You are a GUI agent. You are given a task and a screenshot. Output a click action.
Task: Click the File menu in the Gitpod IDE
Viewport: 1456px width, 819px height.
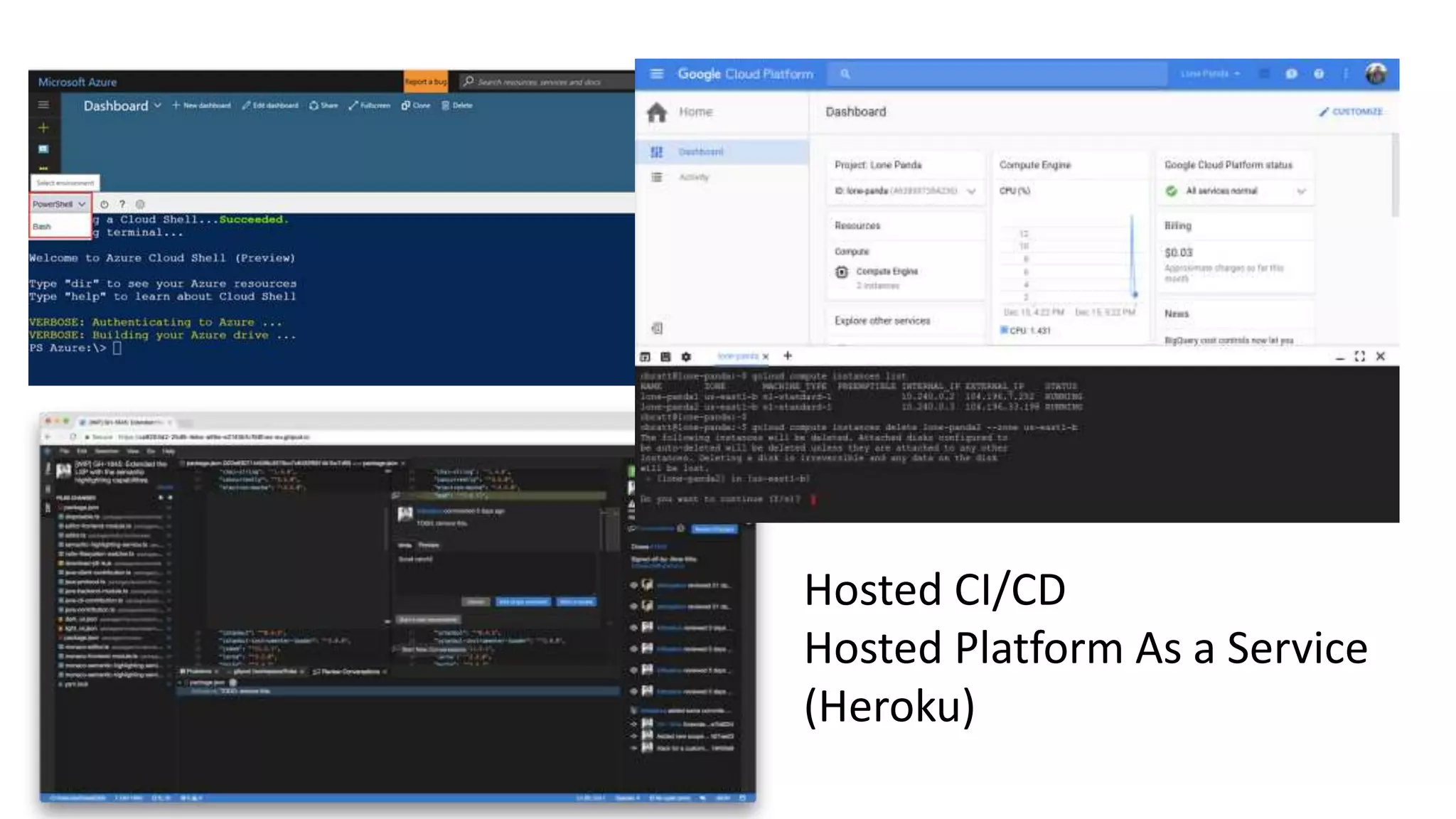(x=64, y=451)
